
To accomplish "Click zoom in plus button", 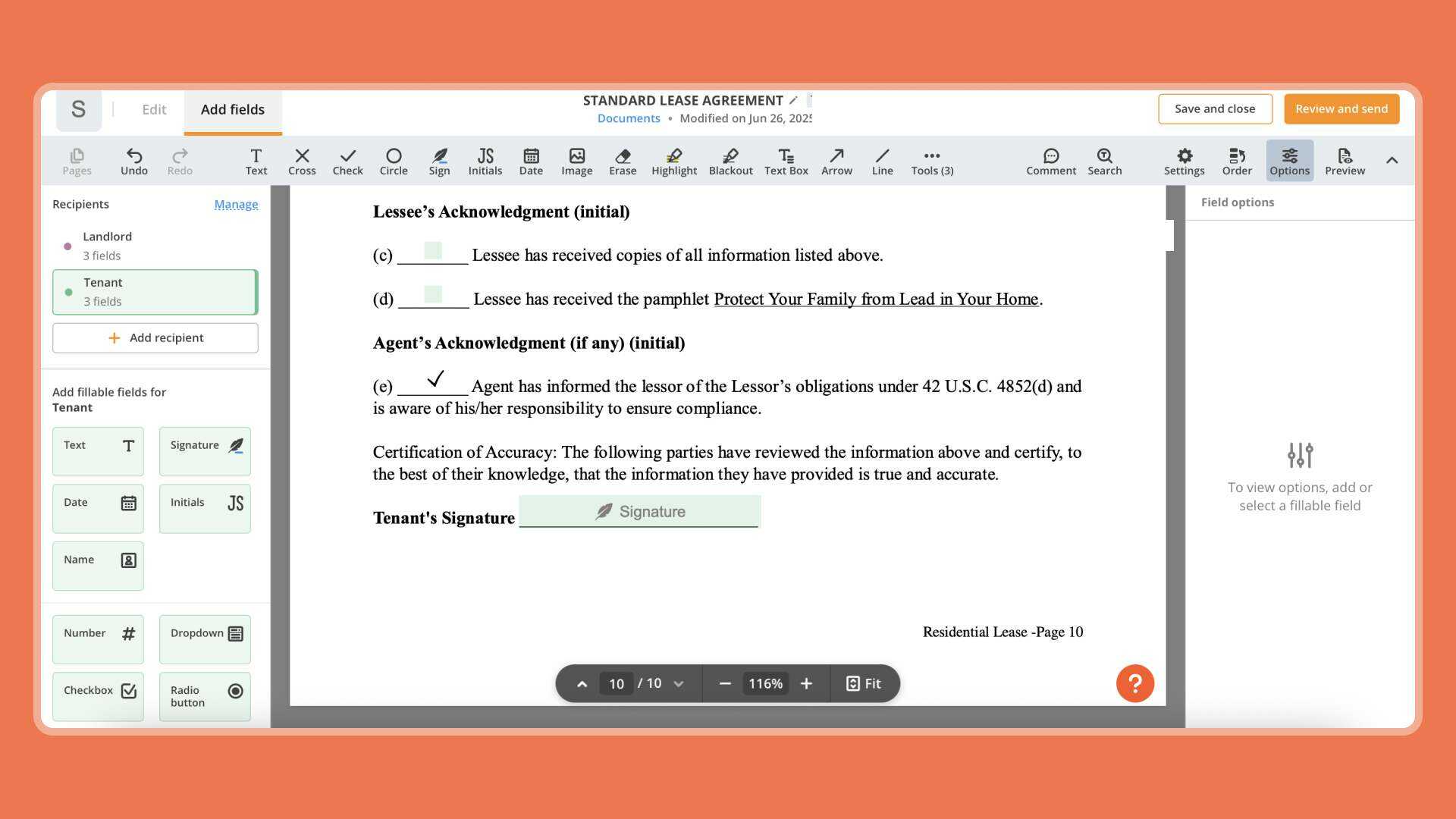I will (806, 683).
